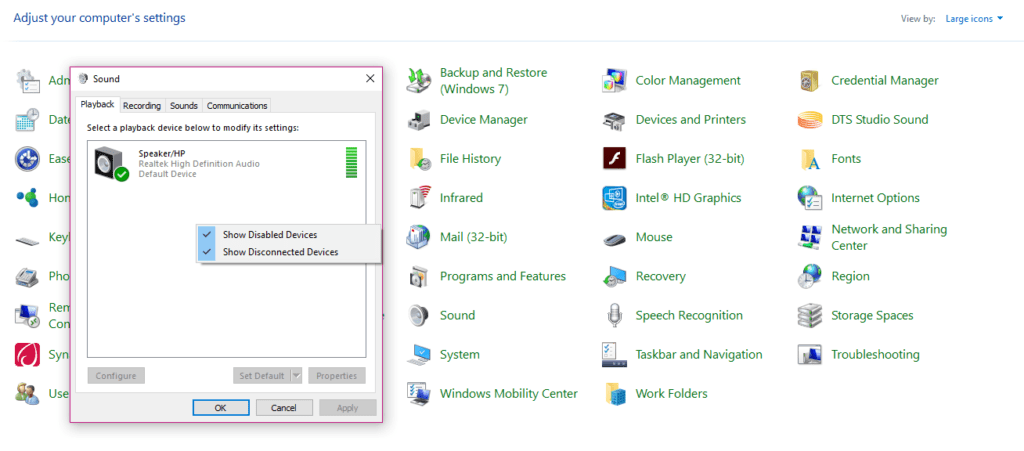
Task: Open the Mouse icon
Action: pos(614,238)
